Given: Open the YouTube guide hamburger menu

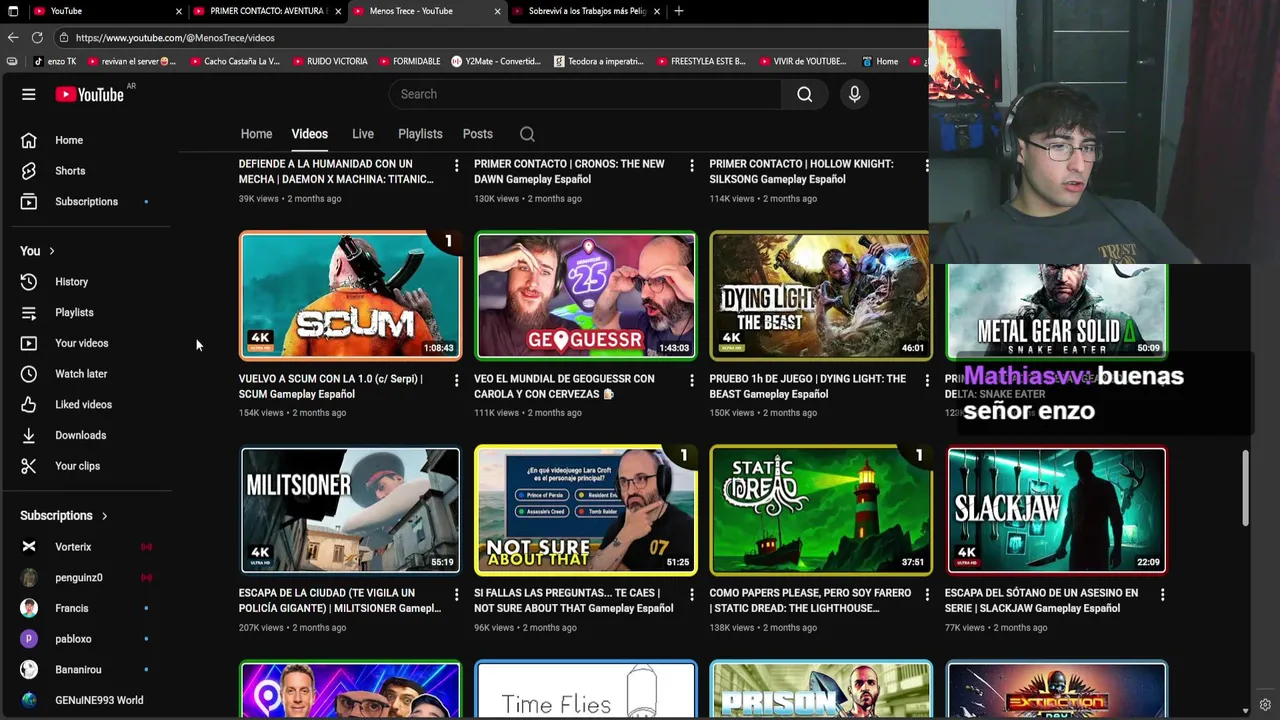Looking at the screenshot, I should coord(29,94).
